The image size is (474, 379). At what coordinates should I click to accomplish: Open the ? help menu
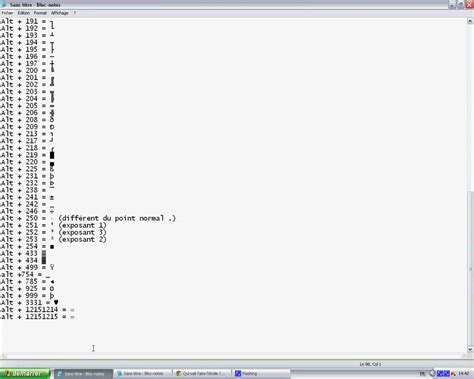(x=75, y=13)
